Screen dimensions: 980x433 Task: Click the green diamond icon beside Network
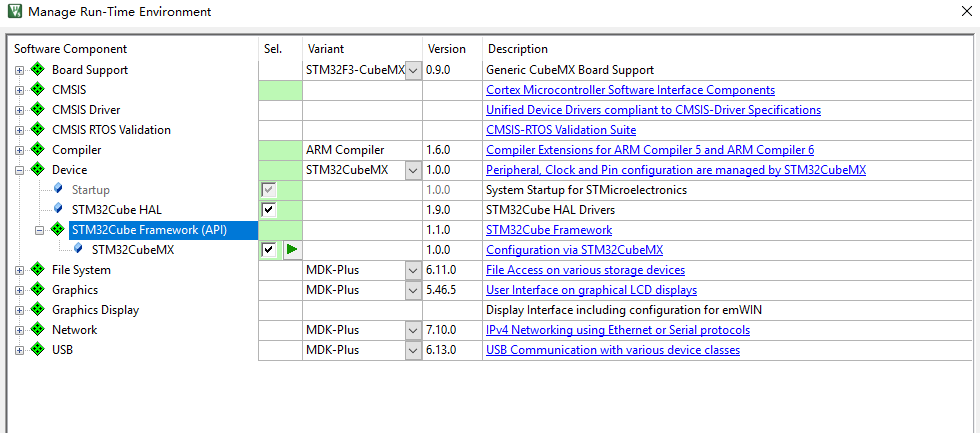coord(38,329)
